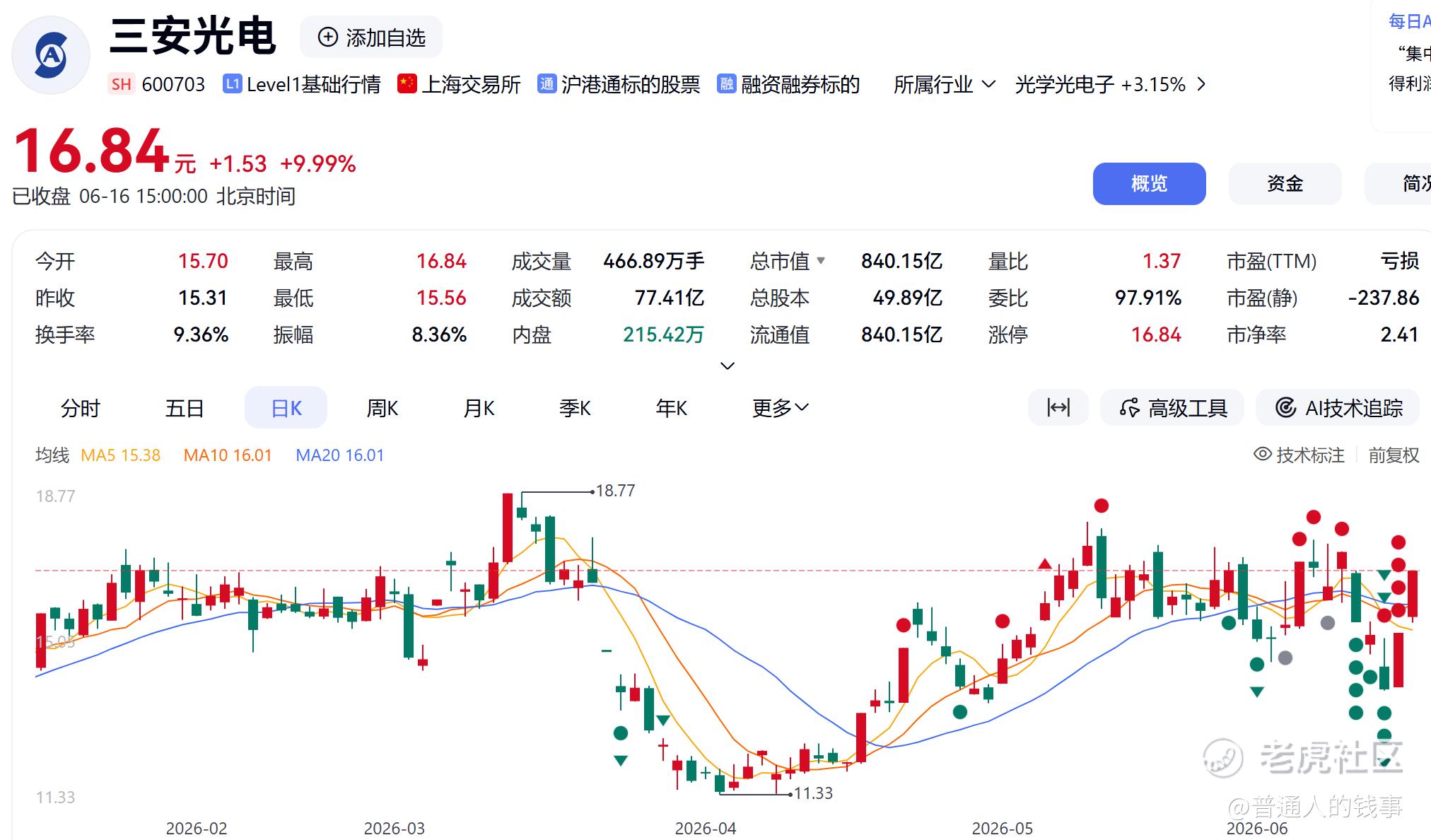
Task: Open the 更多 period dropdown
Action: click(780, 408)
